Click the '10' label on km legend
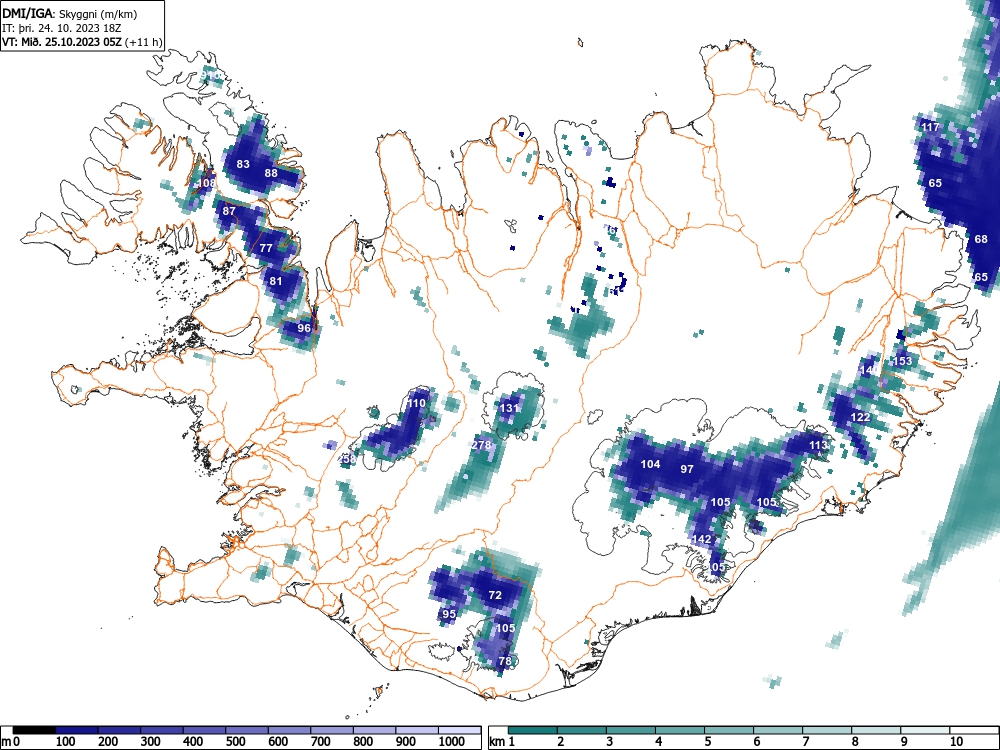 957,742
